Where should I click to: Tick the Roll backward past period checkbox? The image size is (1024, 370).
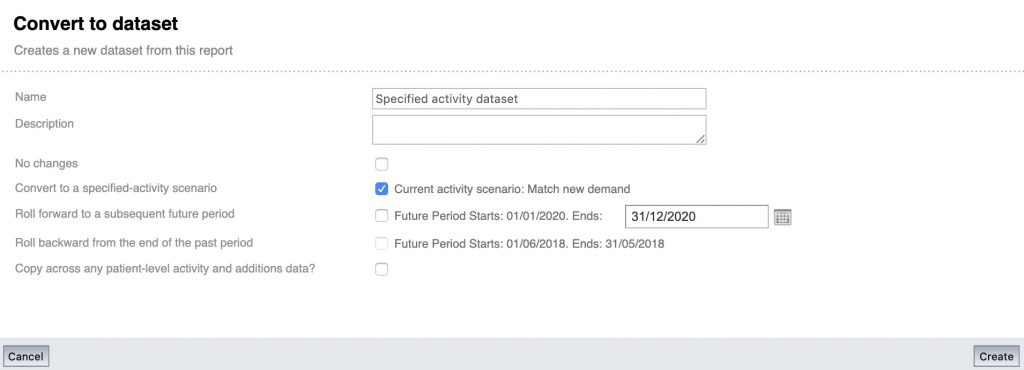(381, 244)
